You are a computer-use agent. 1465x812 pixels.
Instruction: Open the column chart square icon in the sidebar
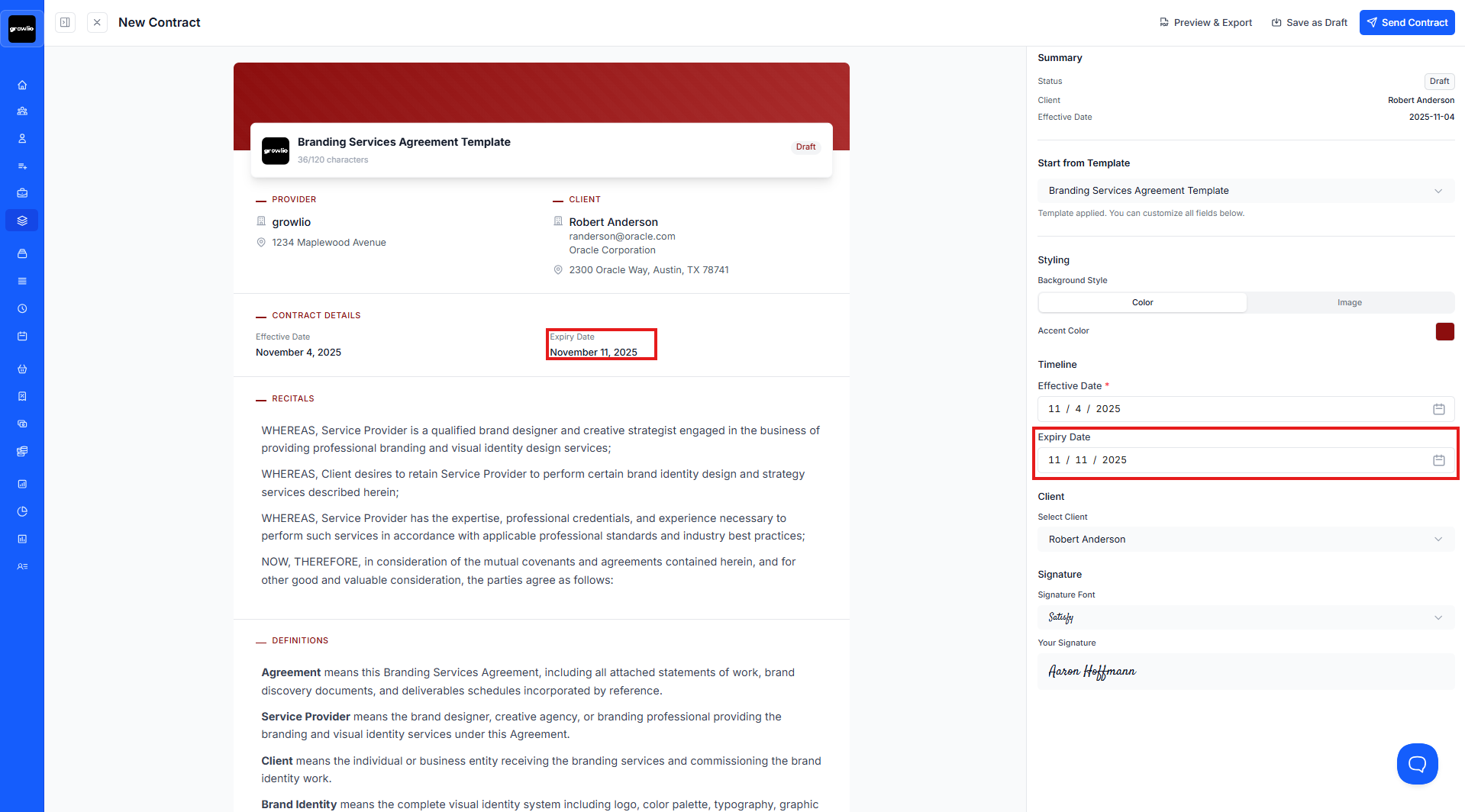tap(22, 539)
